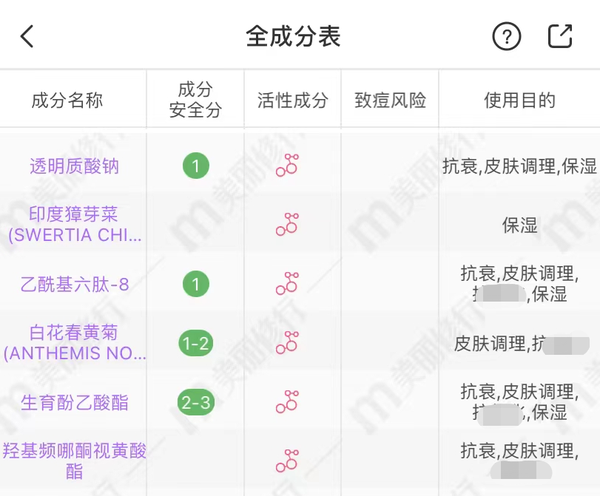600x496 pixels.
Task: Open ingredient 乙酰基六肽-8 details
Action: point(75,284)
